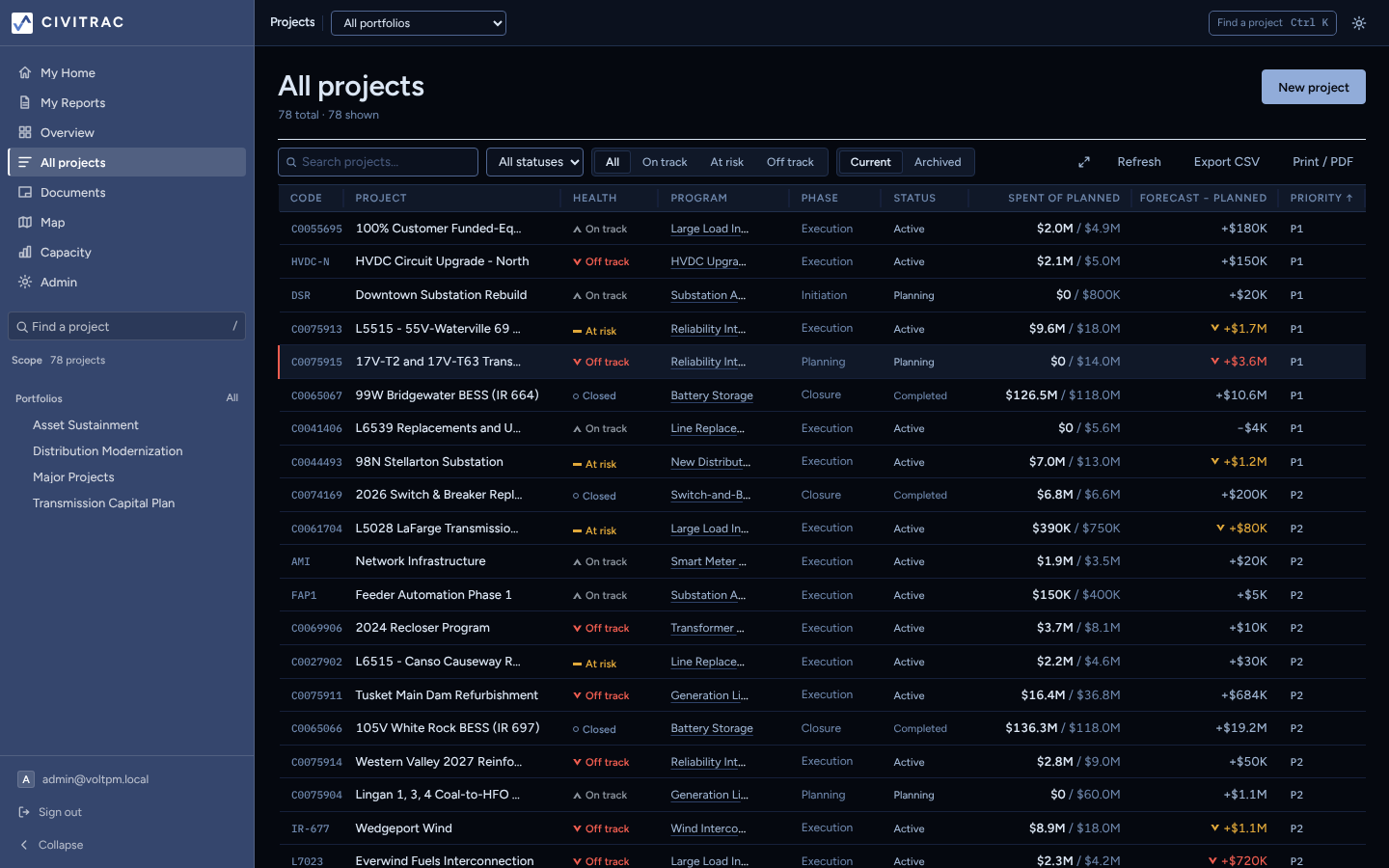Click the Sign out arrow icon
1389x868 pixels.
(x=24, y=812)
